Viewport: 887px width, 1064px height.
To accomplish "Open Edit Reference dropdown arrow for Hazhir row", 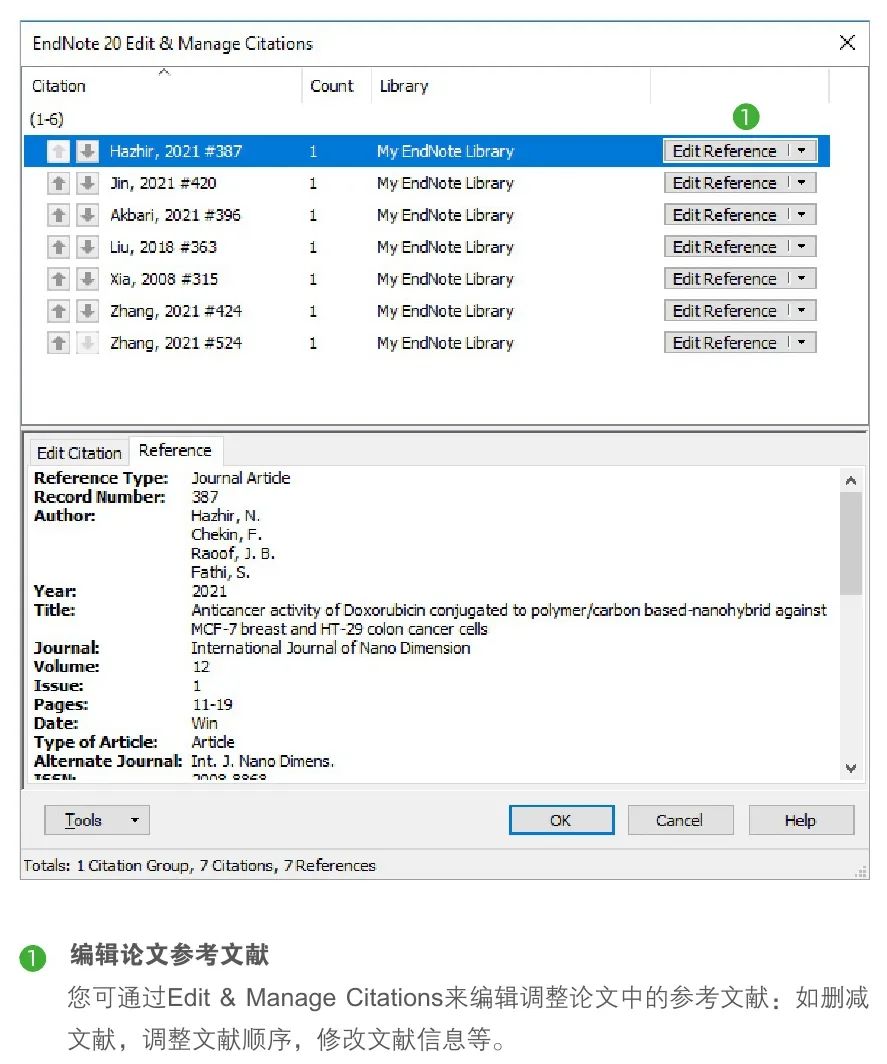I will [x=801, y=151].
